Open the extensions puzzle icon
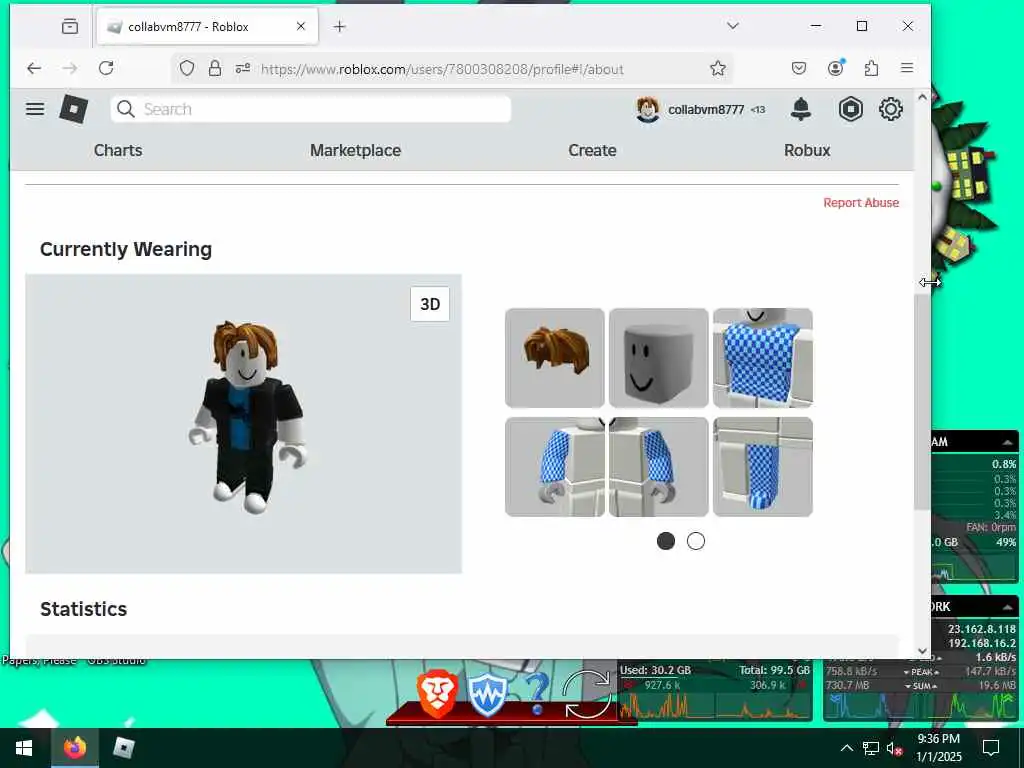 pyautogui.click(x=871, y=69)
